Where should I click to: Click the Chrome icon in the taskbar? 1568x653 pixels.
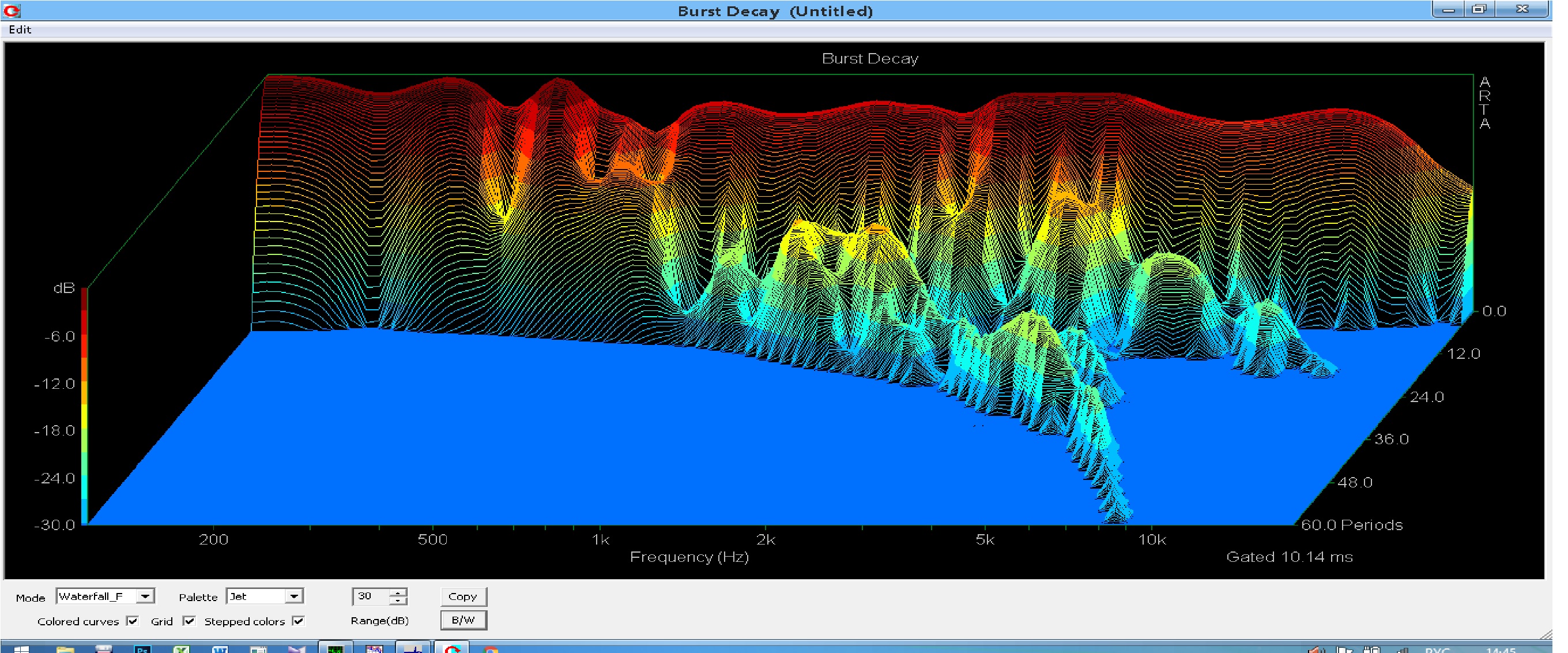coord(491,650)
